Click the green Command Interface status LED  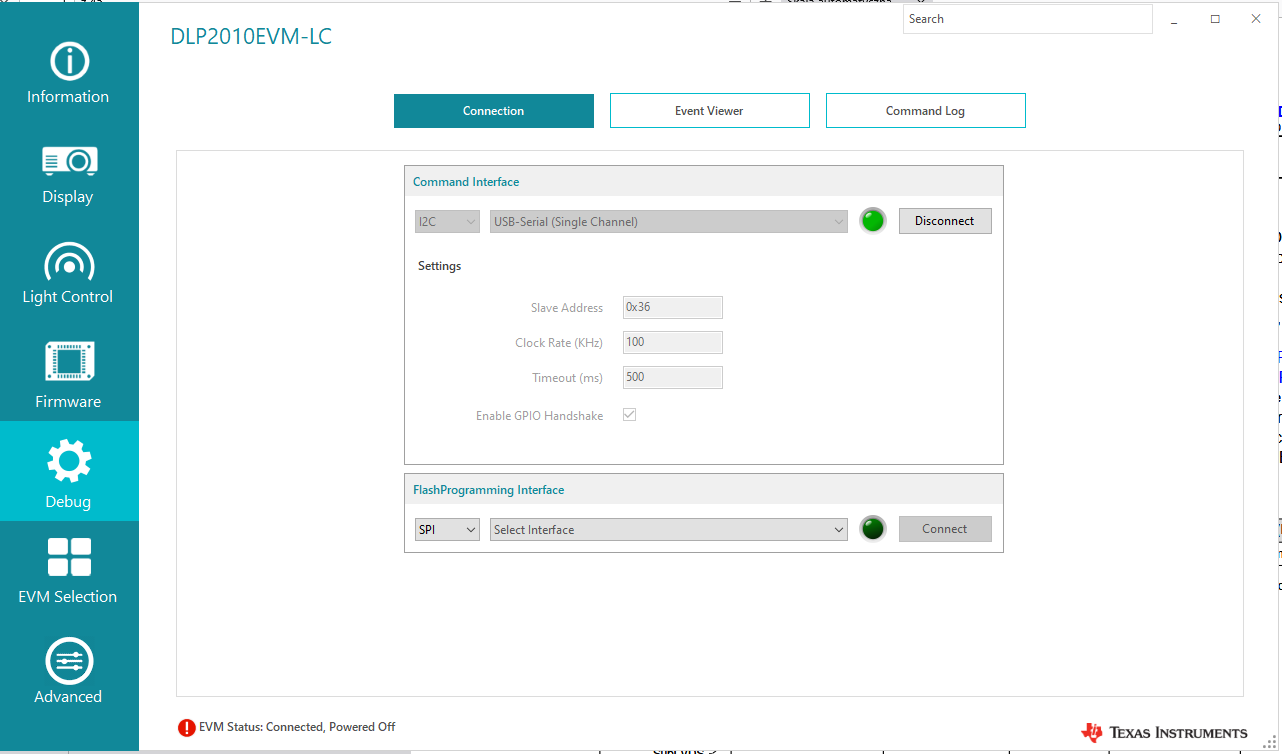[x=873, y=221]
